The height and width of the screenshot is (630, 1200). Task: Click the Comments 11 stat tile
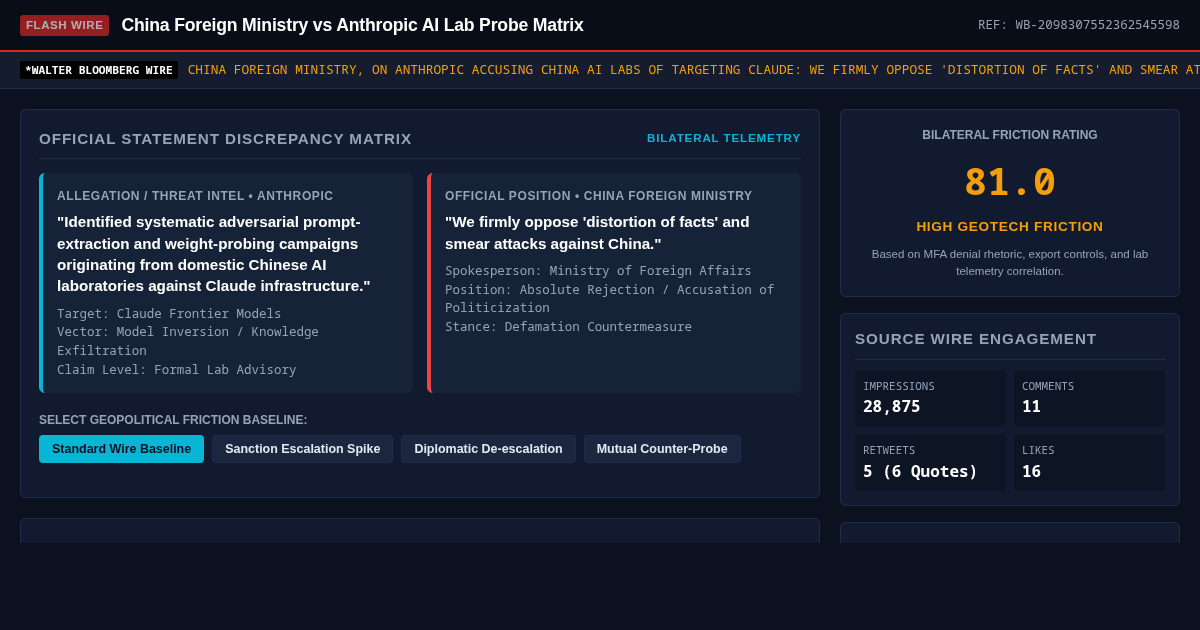1089,398
